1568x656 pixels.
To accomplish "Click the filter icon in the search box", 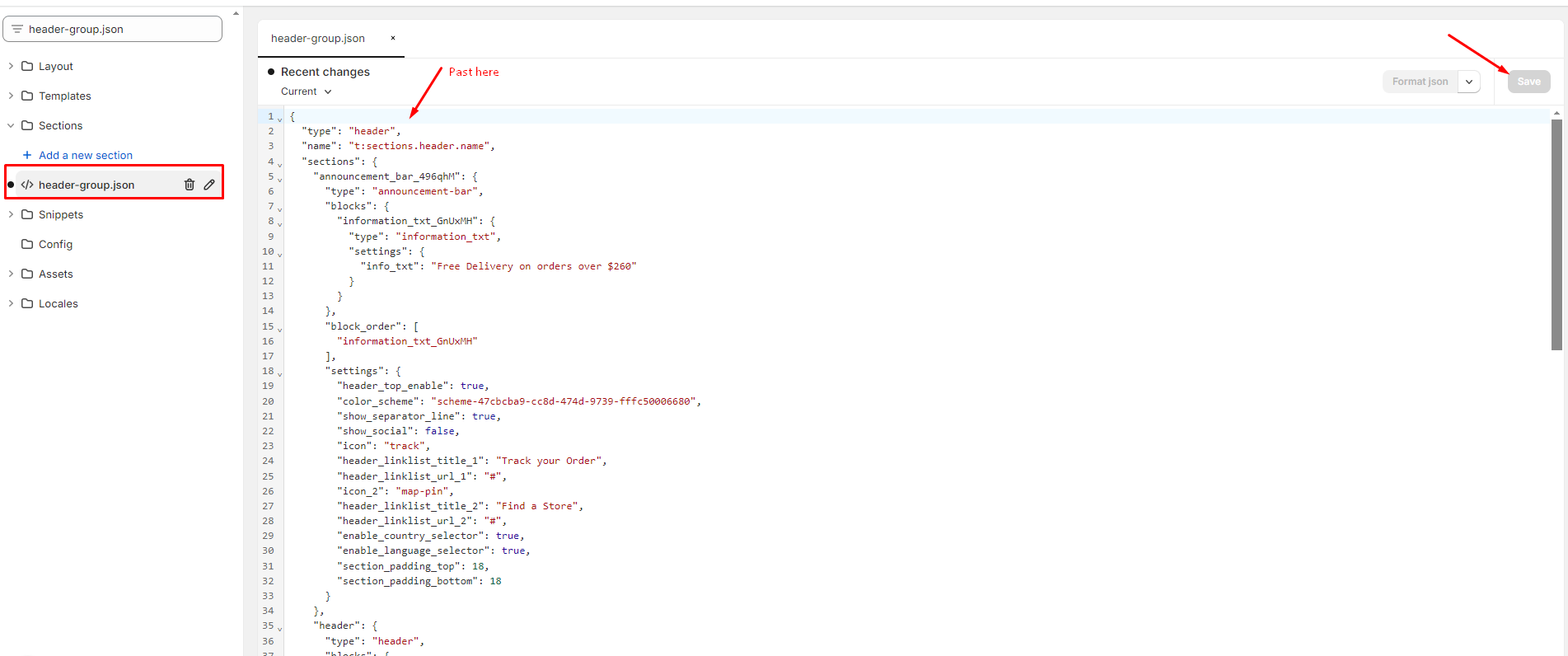I will (x=16, y=29).
